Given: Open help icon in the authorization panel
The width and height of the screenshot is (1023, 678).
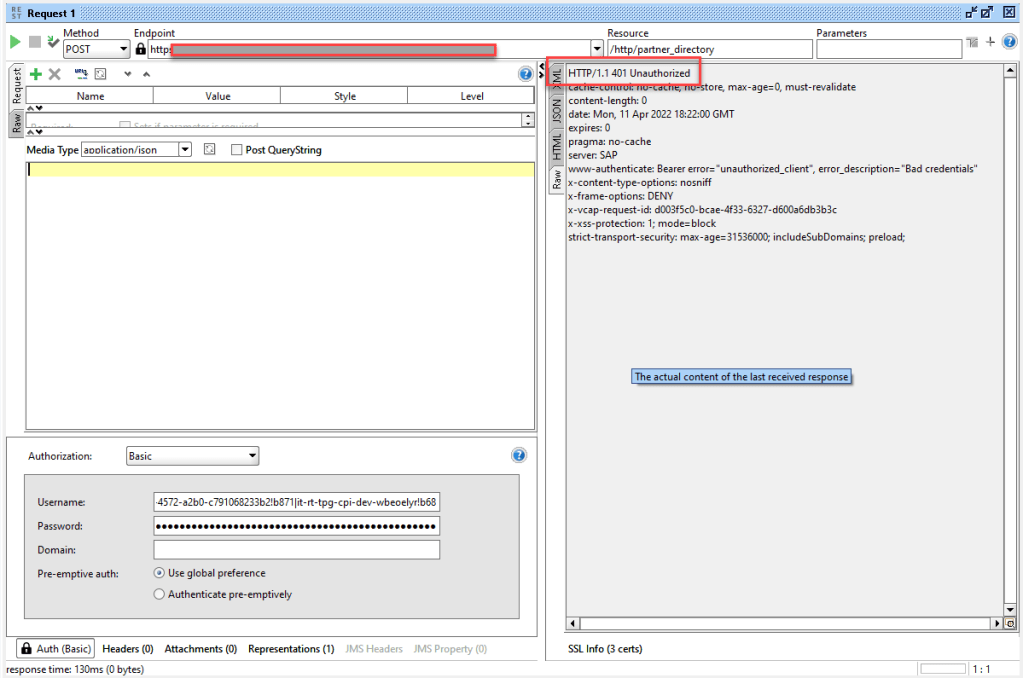Looking at the screenshot, I should click(x=518, y=455).
